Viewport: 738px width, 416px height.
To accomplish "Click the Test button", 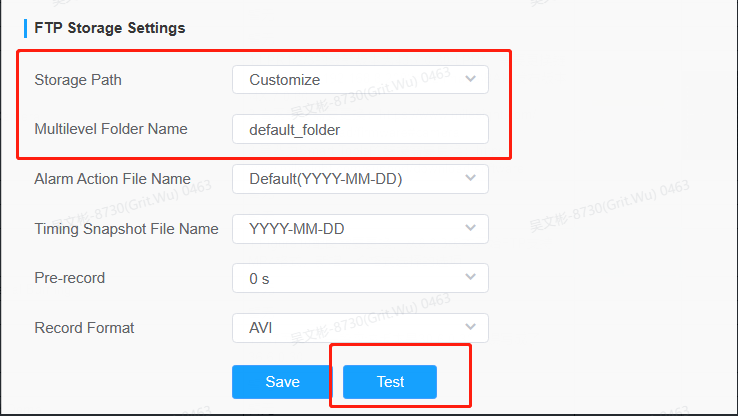I will point(390,382).
